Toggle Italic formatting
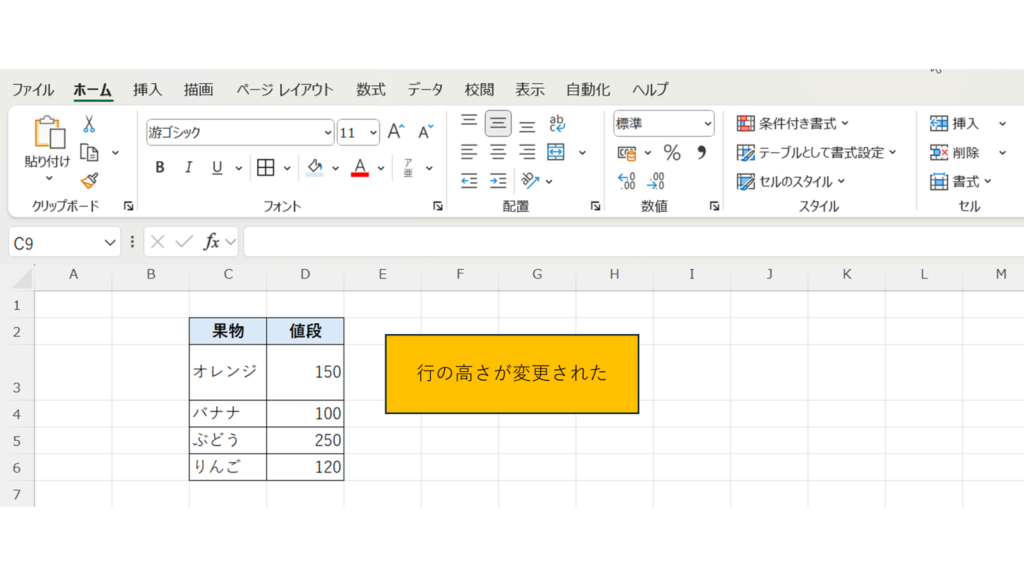The image size is (1024, 576). pyautogui.click(x=188, y=167)
